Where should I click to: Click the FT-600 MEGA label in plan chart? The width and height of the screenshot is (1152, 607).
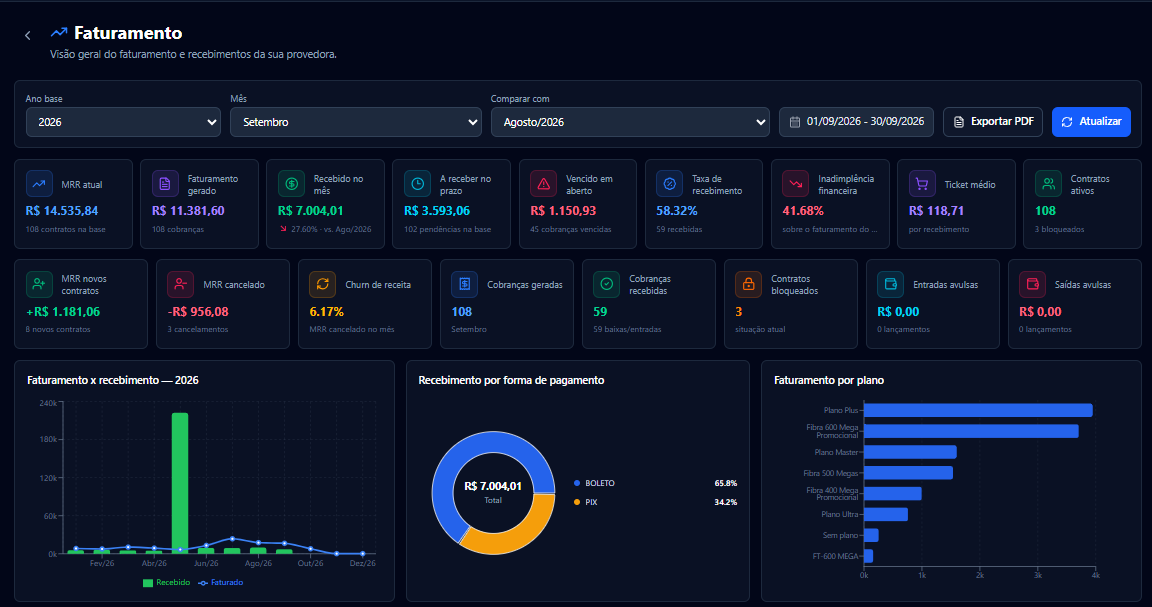(x=835, y=556)
